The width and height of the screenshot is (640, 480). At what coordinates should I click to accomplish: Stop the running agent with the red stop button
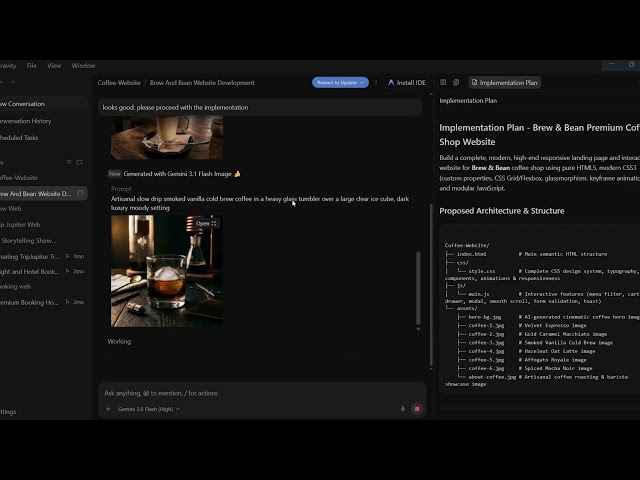[417, 409]
